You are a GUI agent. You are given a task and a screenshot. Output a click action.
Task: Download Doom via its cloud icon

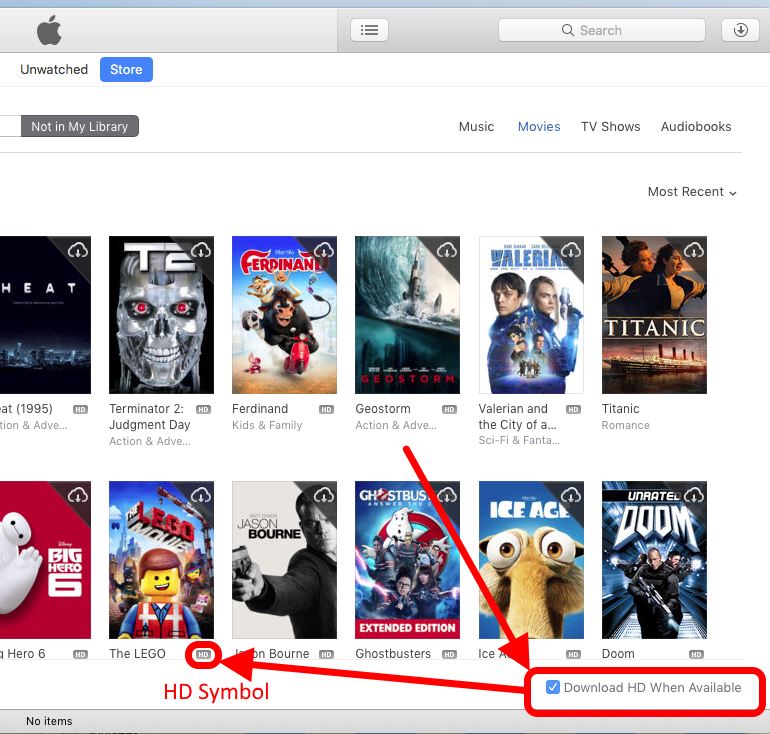pos(694,496)
